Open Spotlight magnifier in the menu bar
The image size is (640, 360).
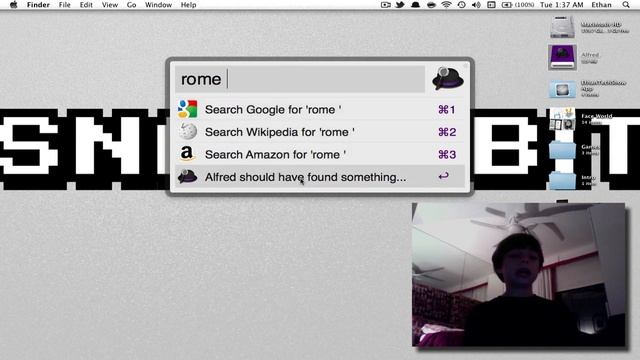(x=626, y=5)
